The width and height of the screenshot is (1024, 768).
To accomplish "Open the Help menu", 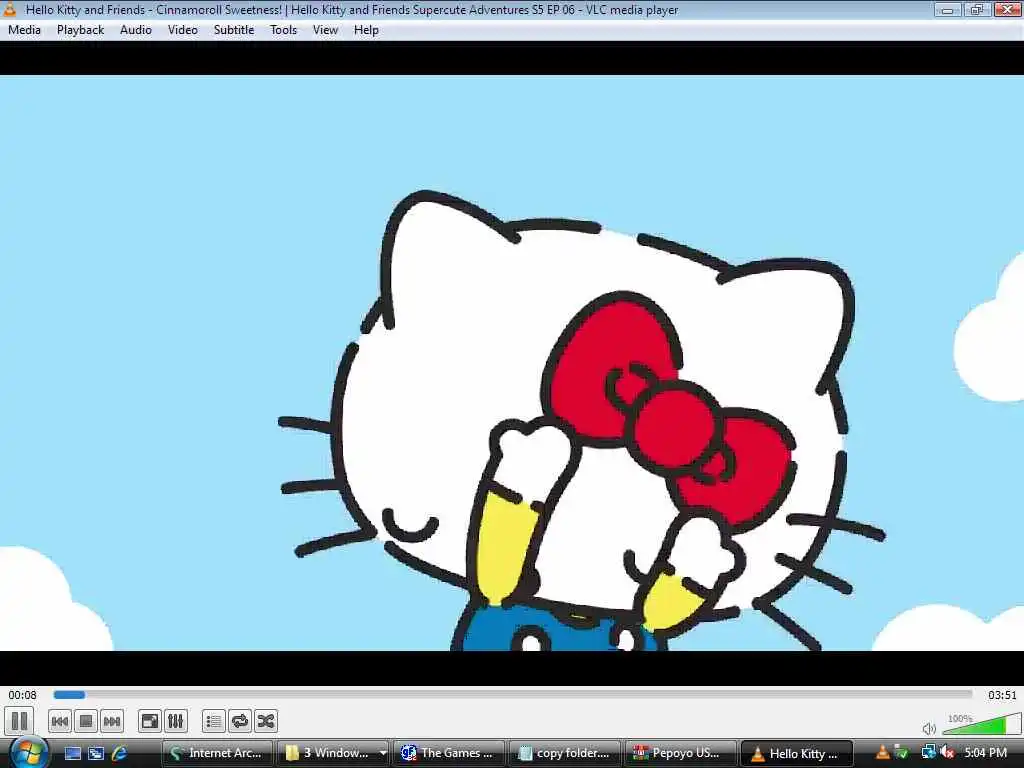I will pyautogui.click(x=366, y=30).
